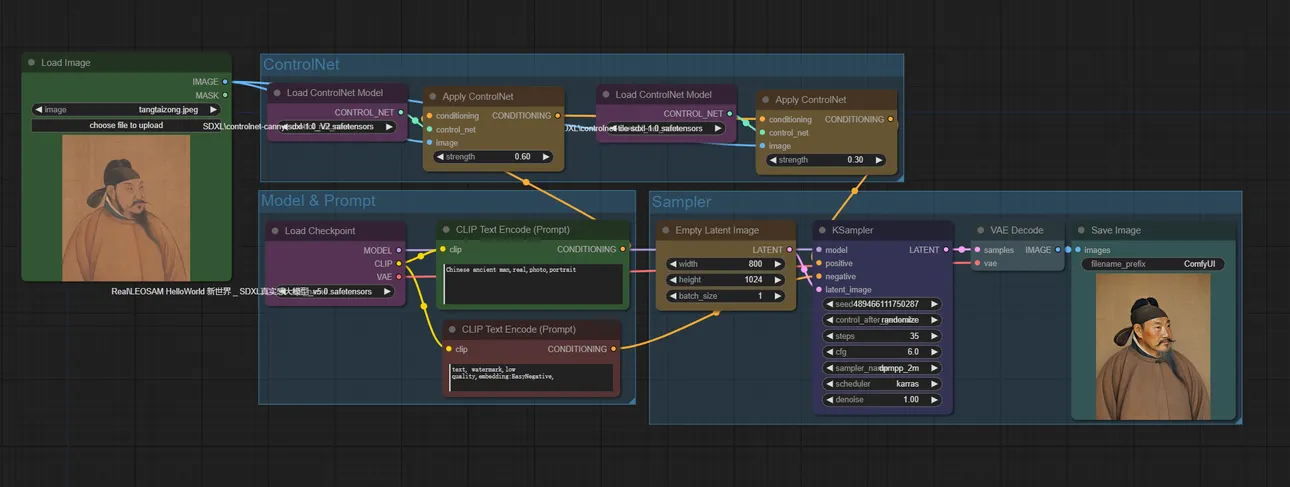Click the choose file to upload button
The width and height of the screenshot is (1290, 487).
coord(125,126)
